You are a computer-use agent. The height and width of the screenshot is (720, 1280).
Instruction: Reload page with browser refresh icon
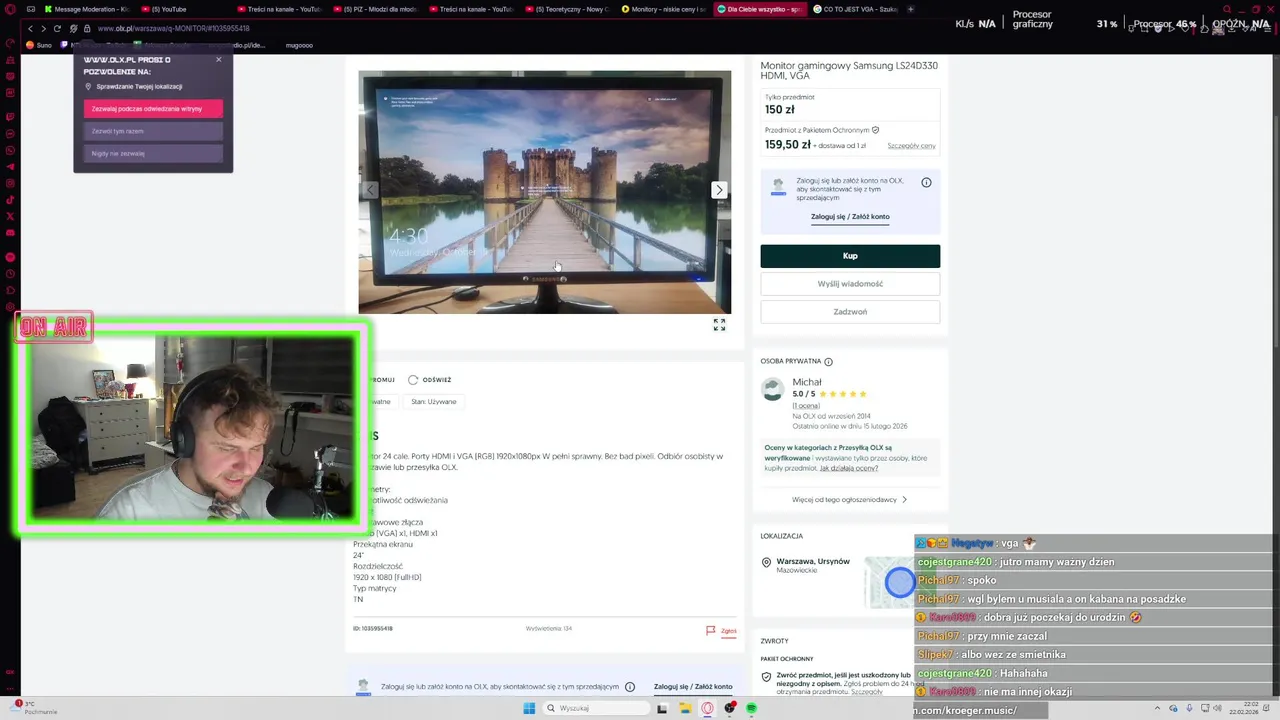pyautogui.click(x=57, y=28)
